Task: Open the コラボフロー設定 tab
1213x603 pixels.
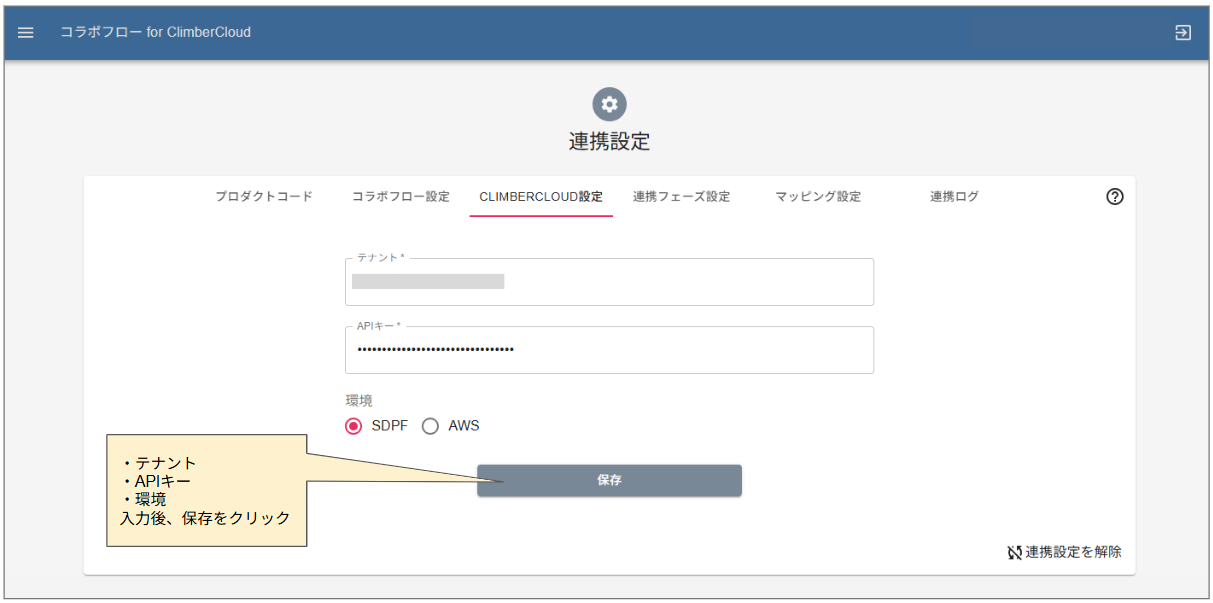Action: [x=400, y=197]
